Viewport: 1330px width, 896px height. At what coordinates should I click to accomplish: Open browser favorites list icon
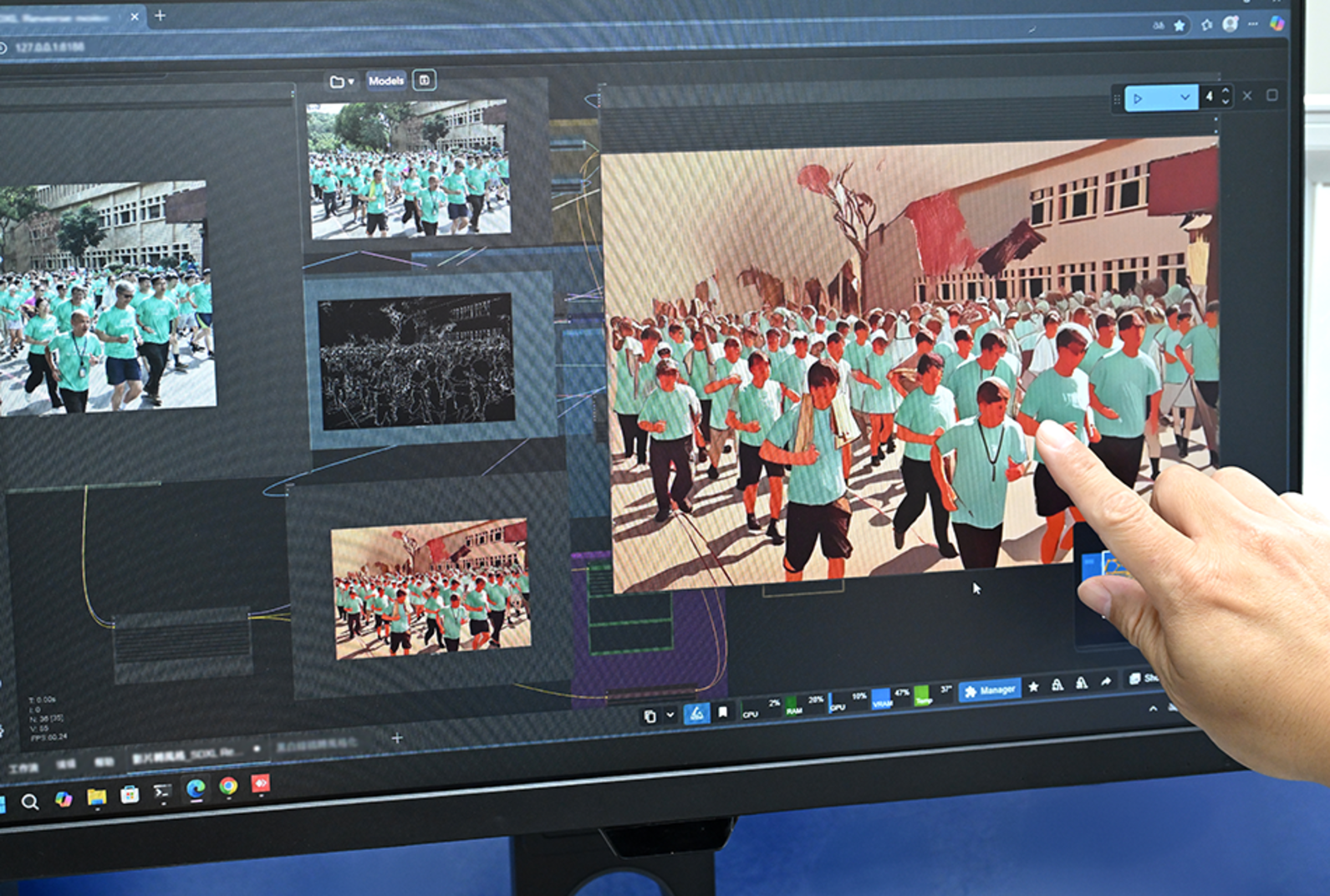pos(1206,25)
